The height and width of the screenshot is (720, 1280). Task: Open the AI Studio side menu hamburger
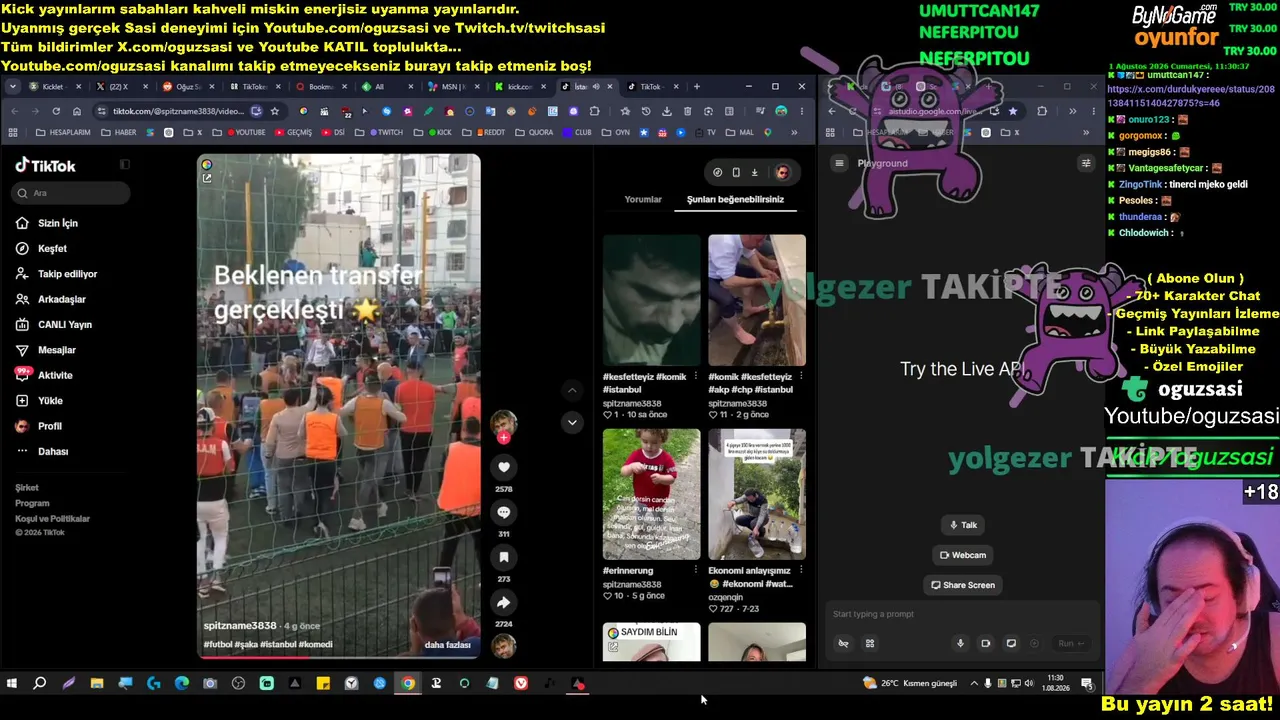click(x=840, y=163)
